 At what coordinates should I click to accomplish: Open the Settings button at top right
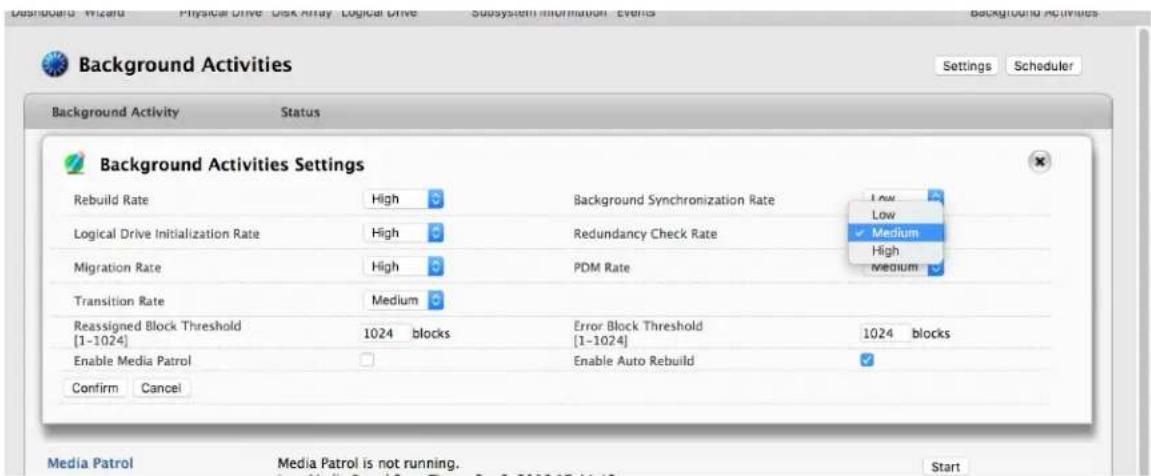[966, 66]
